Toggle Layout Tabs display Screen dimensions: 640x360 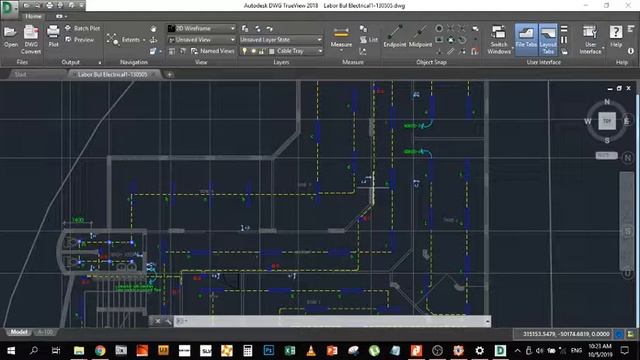click(548, 39)
